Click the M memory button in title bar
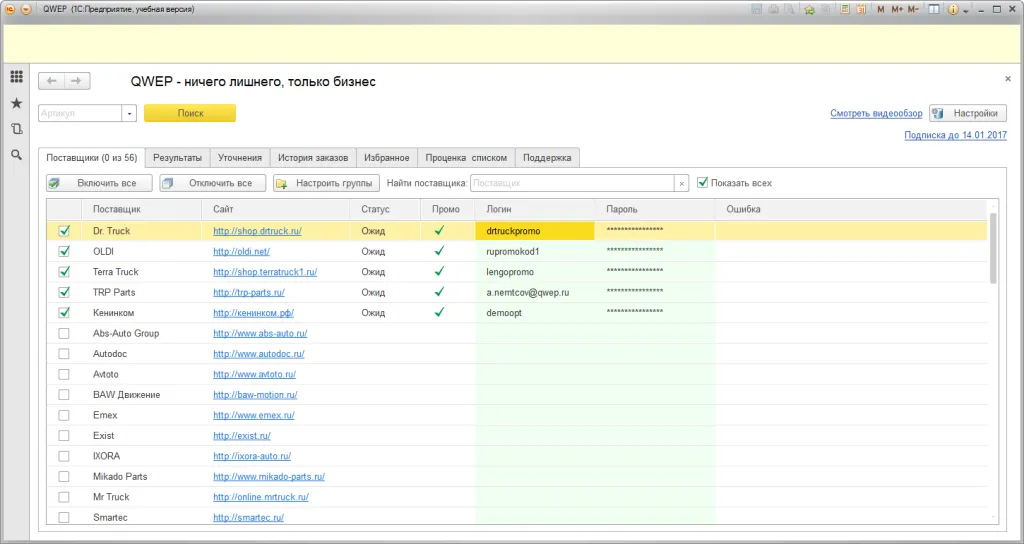 click(881, 10)
